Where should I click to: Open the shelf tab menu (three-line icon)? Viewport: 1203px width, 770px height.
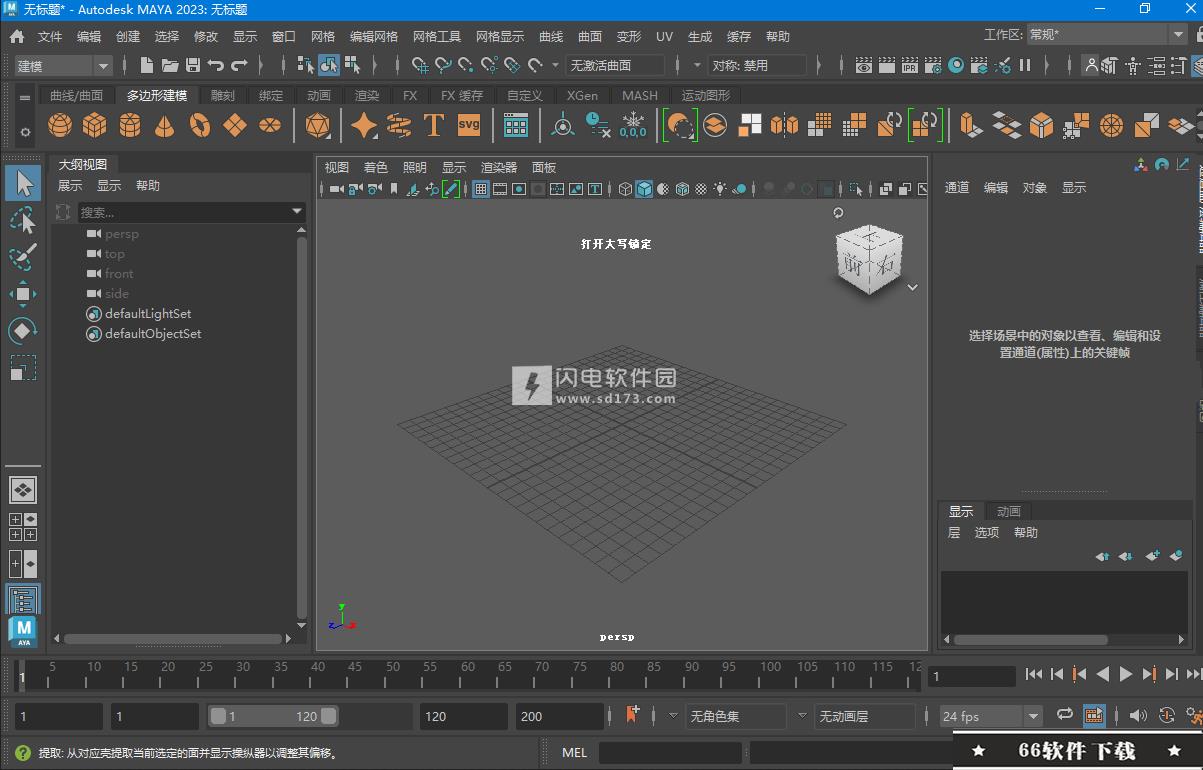coord(25,96)
